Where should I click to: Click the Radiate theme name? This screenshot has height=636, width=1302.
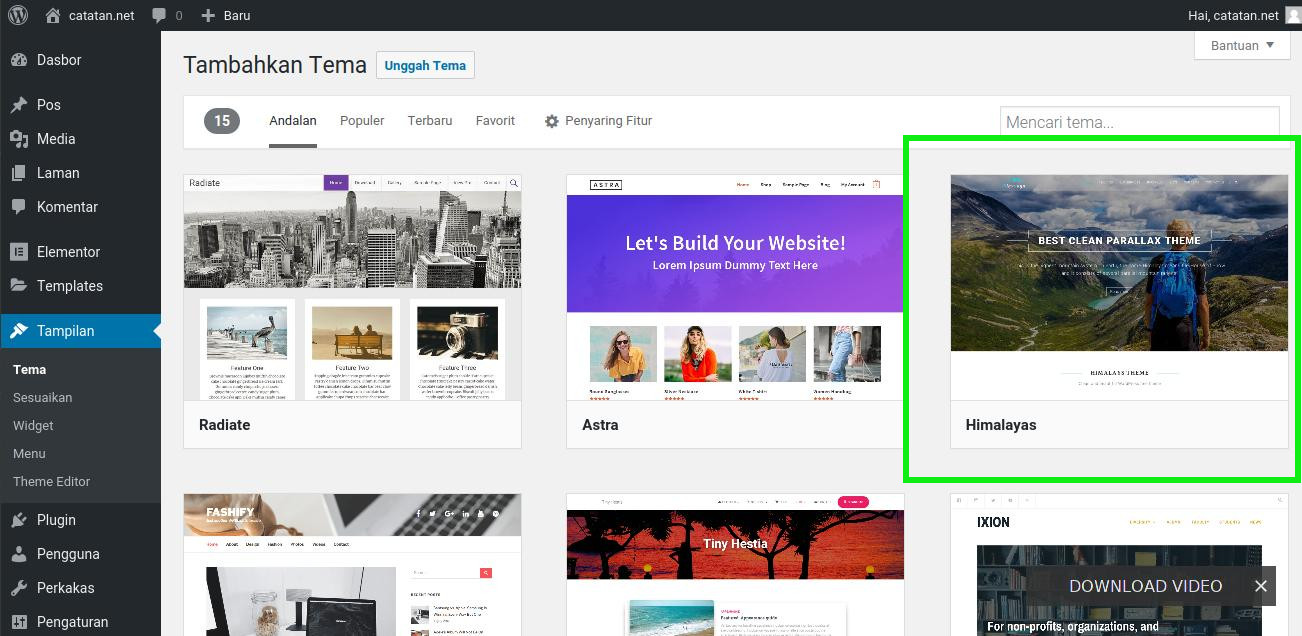click(224, 425)
